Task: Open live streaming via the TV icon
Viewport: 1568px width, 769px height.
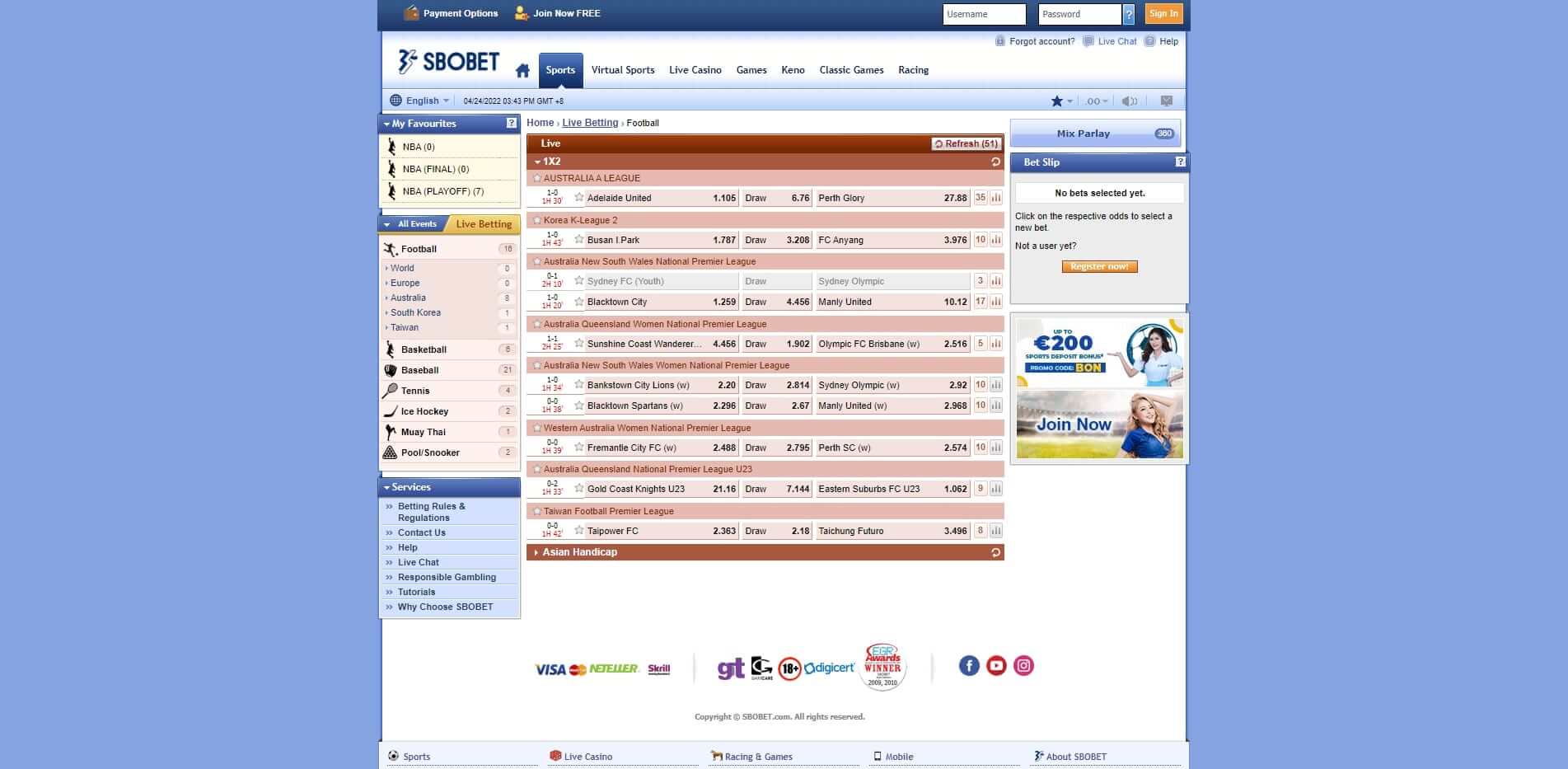Action: coord(1166,101)
